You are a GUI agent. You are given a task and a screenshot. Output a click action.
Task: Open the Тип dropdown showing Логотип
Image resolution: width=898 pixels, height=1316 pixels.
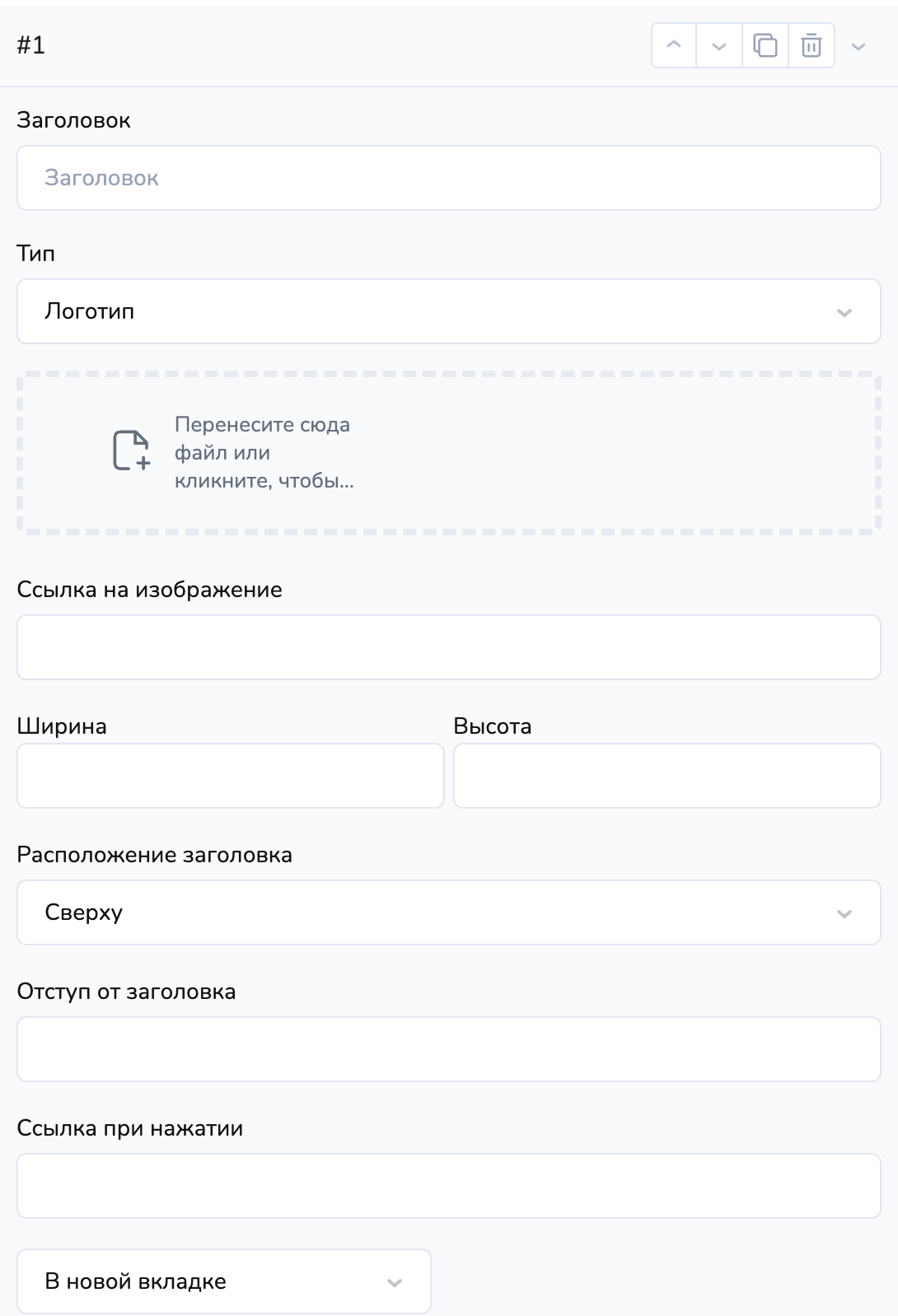(x=449, y=311)
